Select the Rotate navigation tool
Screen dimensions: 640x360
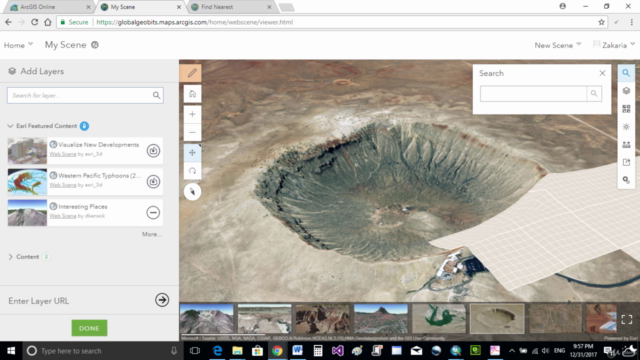click(x=192, y=171)
